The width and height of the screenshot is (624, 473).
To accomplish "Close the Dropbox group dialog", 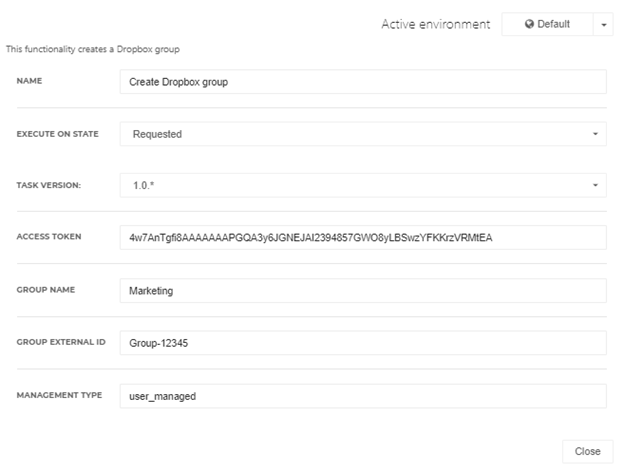I will point(587,452).
